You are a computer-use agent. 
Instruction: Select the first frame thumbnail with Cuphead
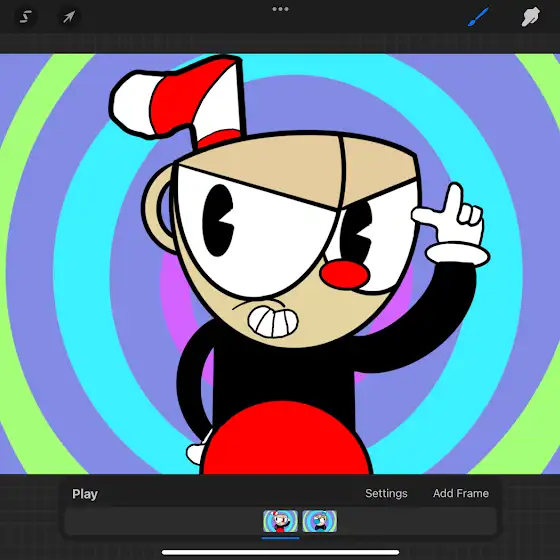(x=280, y=521)
